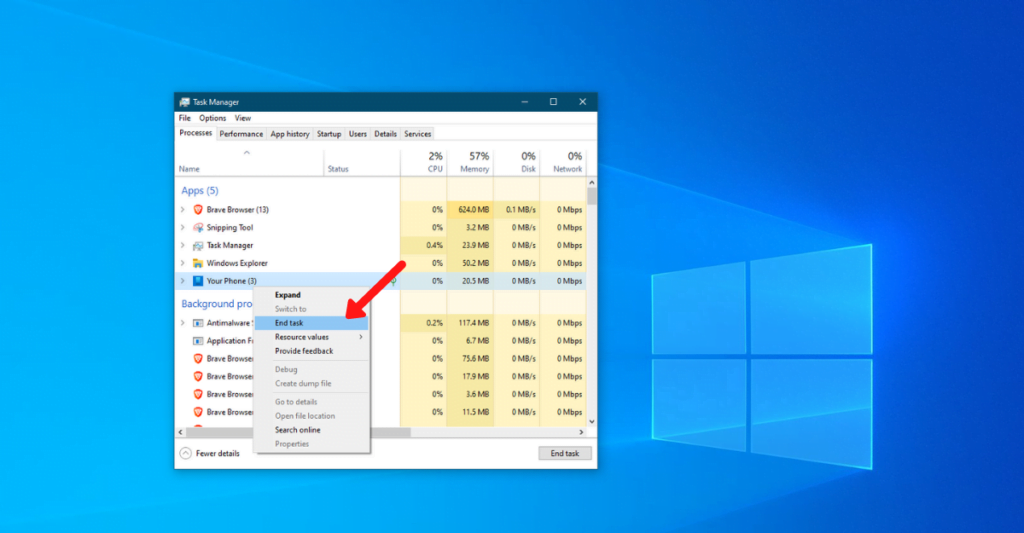Click the vertical scrollbar thumb

(x=592, y=197)
